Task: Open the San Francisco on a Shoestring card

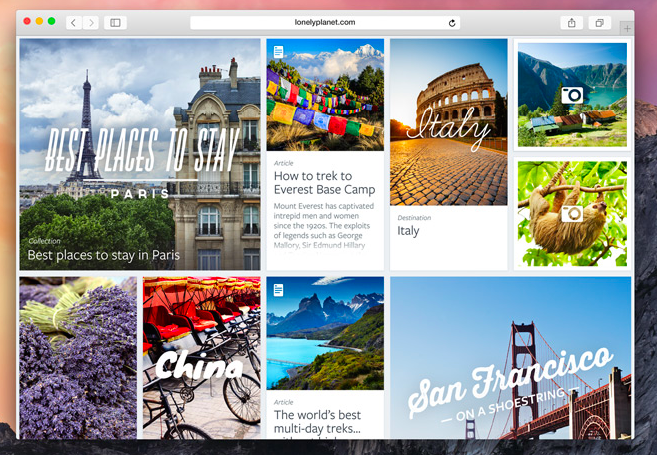Action: [x=510, y=357]
